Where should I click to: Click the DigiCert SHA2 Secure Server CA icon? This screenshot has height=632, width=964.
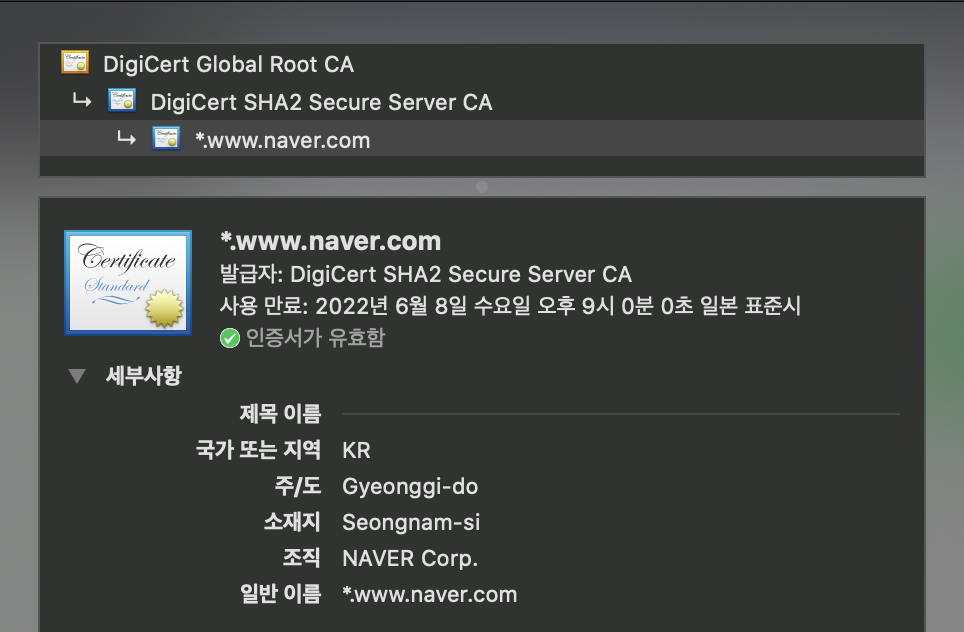[x=122, y=100]
